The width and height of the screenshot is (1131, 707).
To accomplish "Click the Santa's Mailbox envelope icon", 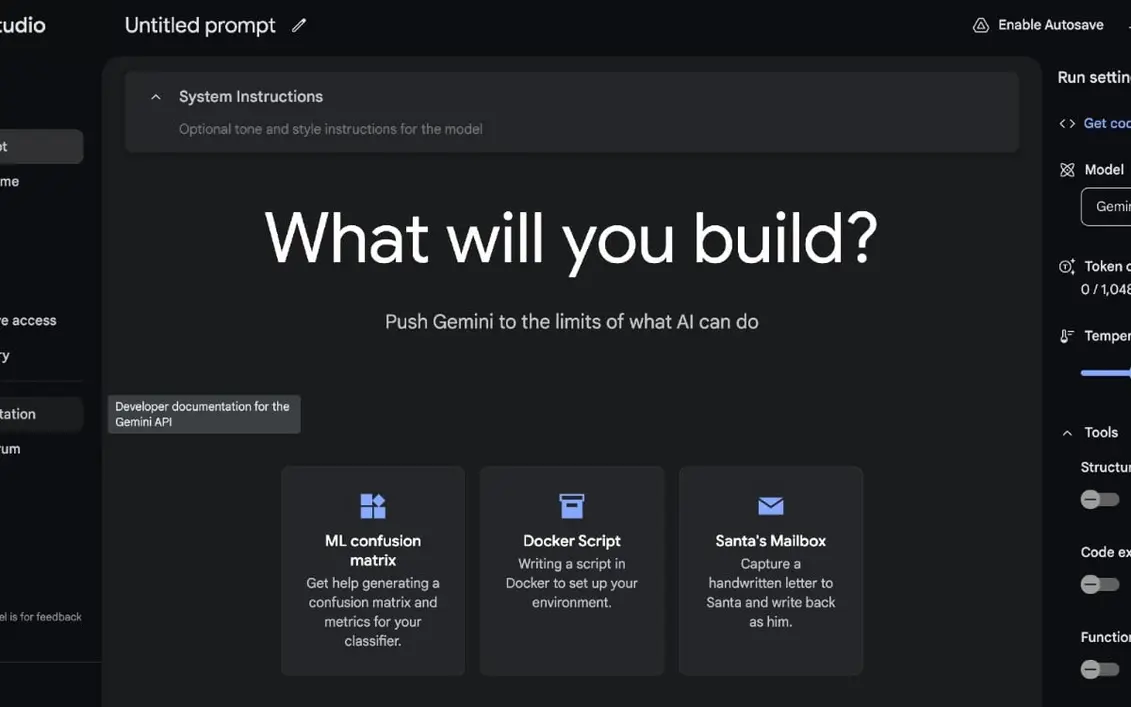I will click(x=770, y=506).
